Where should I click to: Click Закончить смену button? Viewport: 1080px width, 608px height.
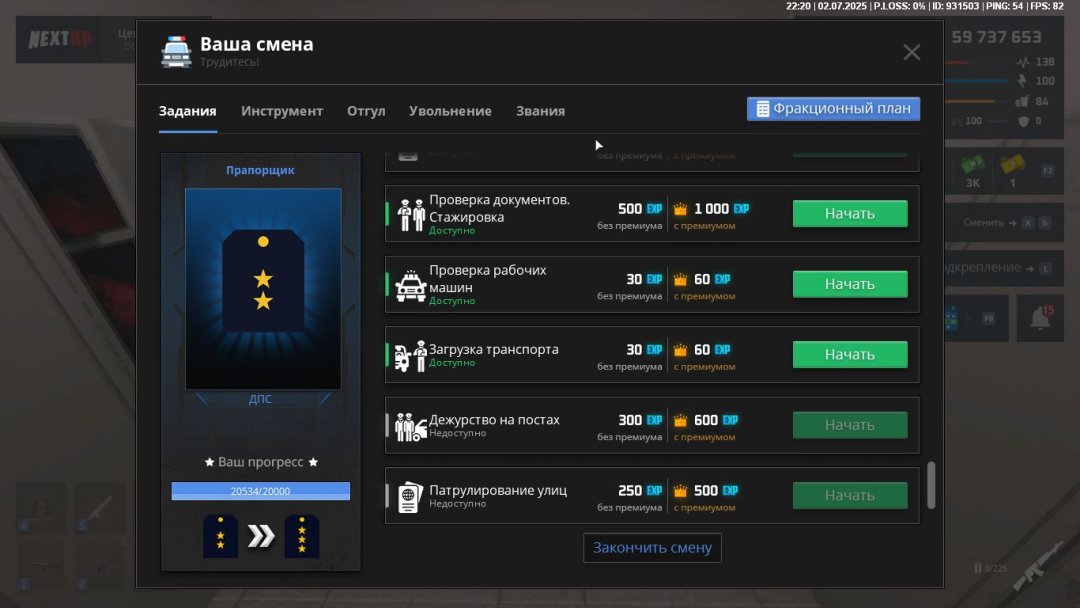pos(652,547)
